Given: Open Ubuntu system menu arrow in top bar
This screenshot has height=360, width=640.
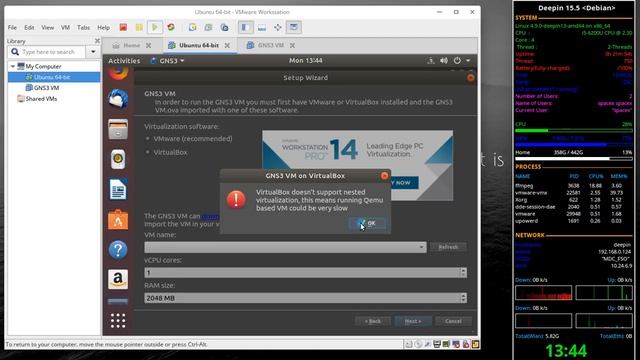Looking at the screenshot, I should click(x=468, y=61).
